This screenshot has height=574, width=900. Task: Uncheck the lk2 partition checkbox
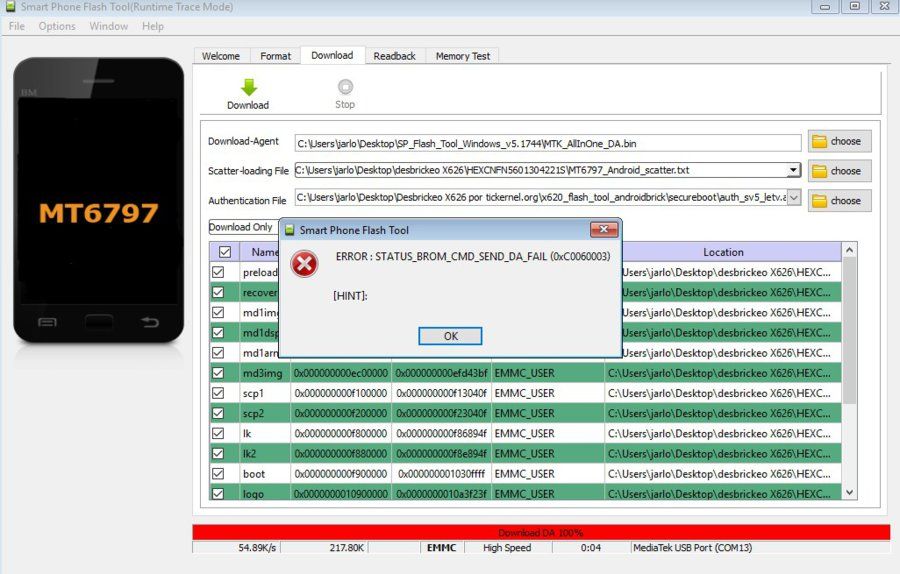[x=218, y=453]
